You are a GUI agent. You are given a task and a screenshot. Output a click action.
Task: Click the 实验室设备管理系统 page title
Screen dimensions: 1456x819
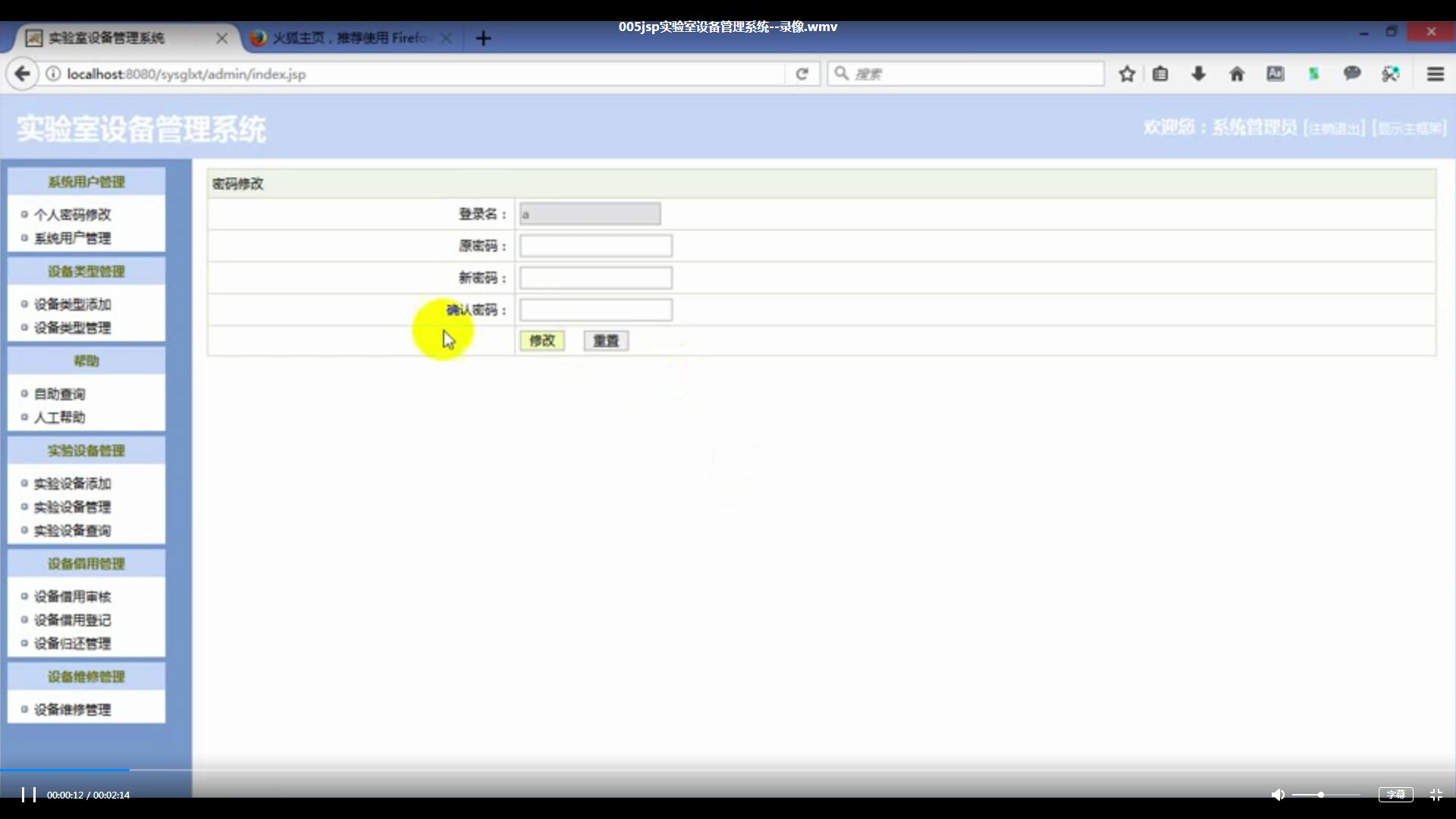[142, 129]
